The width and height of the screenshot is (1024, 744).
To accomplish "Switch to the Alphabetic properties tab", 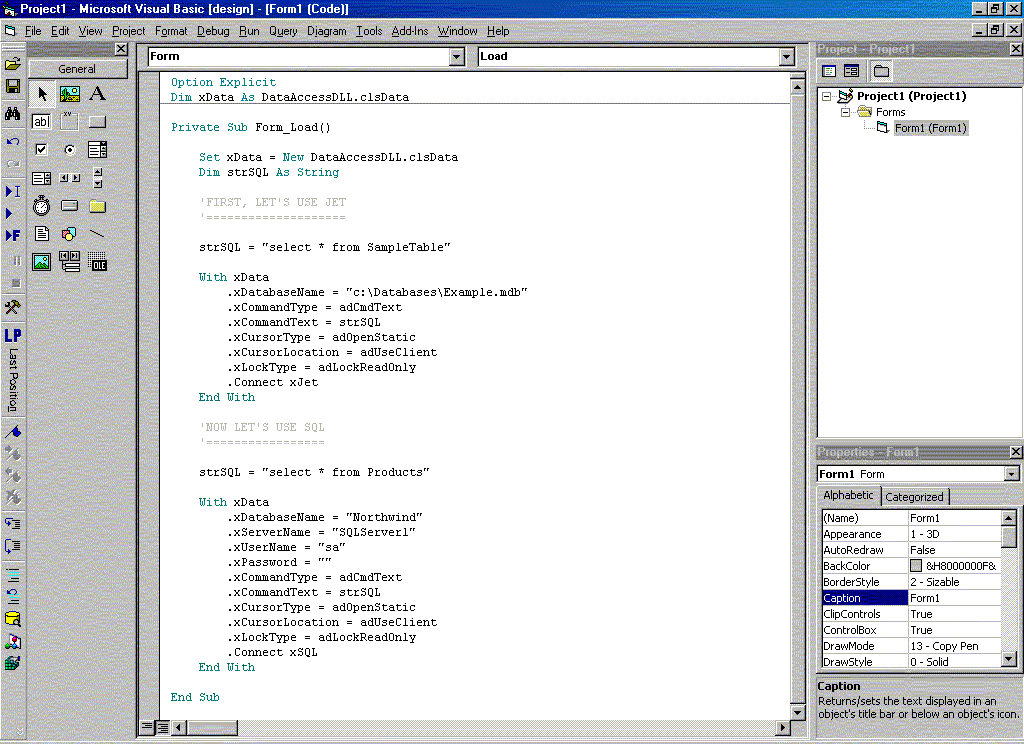I will point(848,495).
